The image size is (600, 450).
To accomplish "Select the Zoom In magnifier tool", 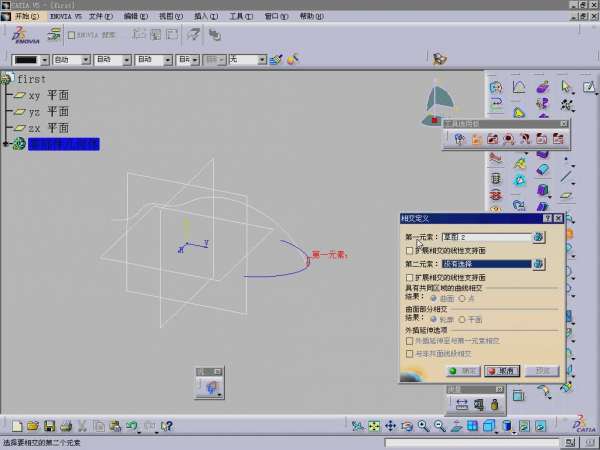I will click(423, 427).
